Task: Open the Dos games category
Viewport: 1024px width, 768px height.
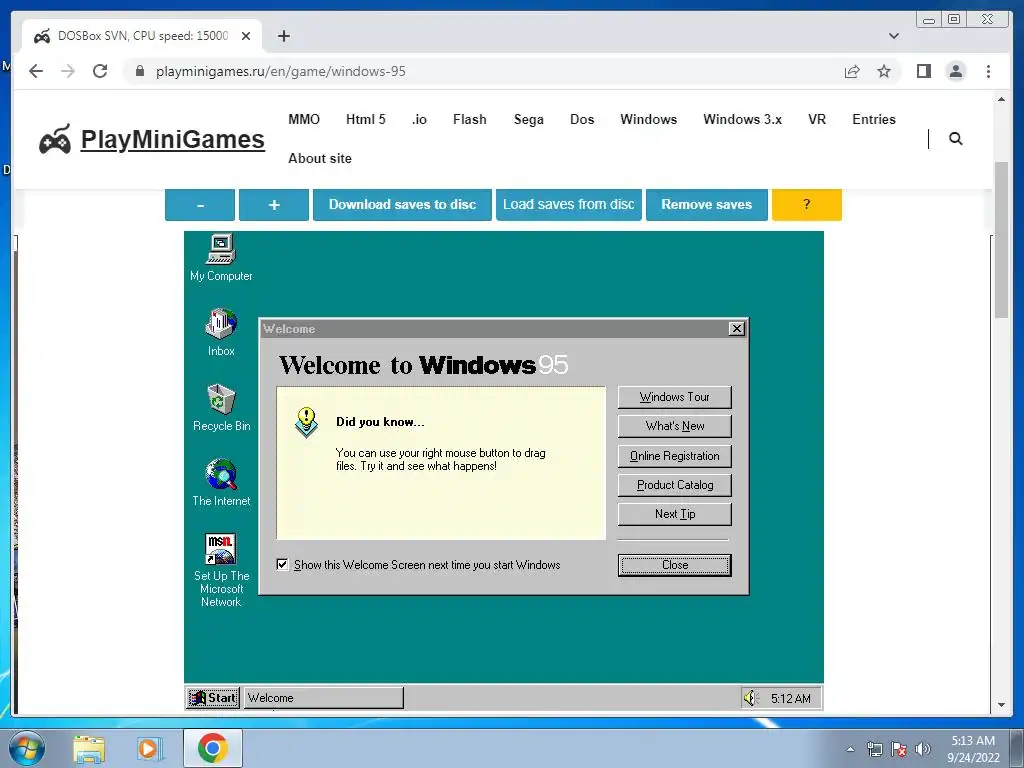Action: click(x=582, y=120)
